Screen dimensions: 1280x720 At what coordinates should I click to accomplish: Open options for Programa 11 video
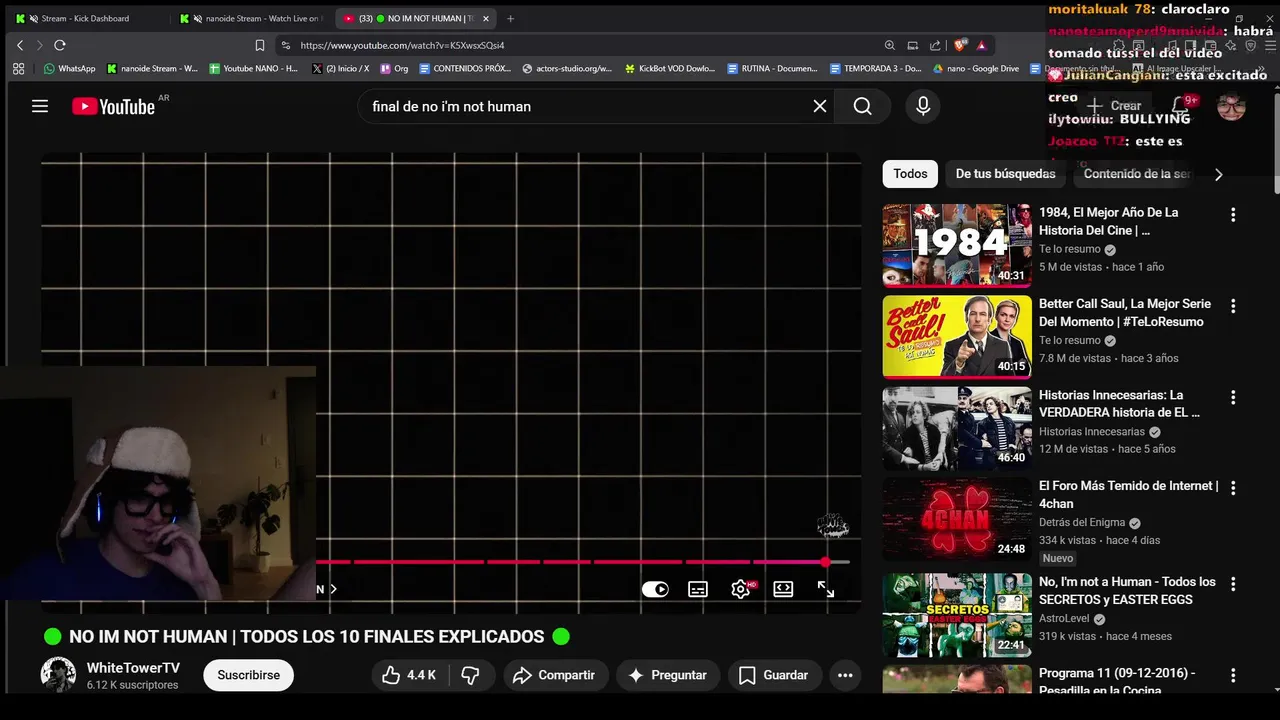[x=1233, y=675]
